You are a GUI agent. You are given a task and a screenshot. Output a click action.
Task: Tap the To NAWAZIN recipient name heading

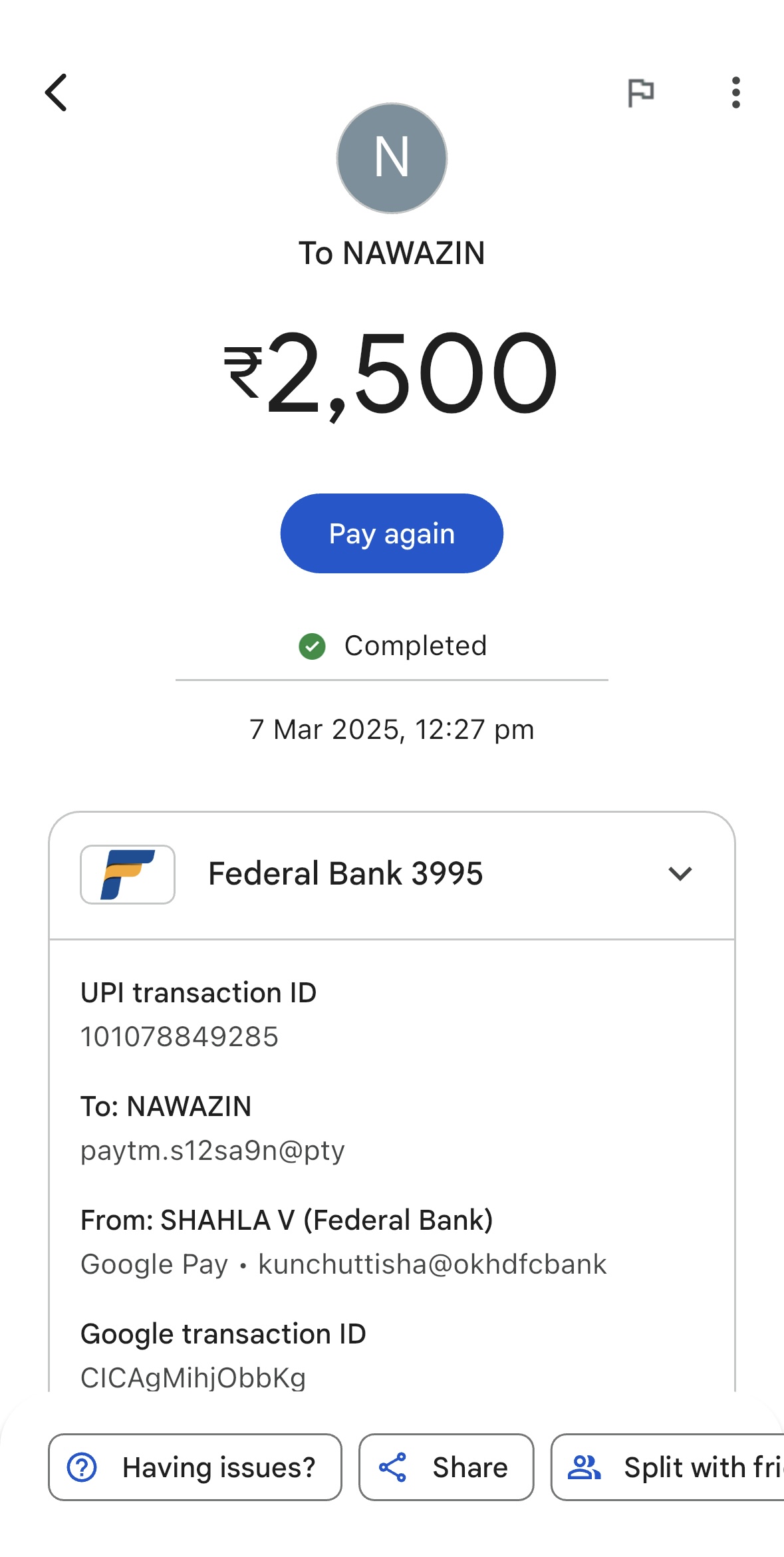click(392, 253)
